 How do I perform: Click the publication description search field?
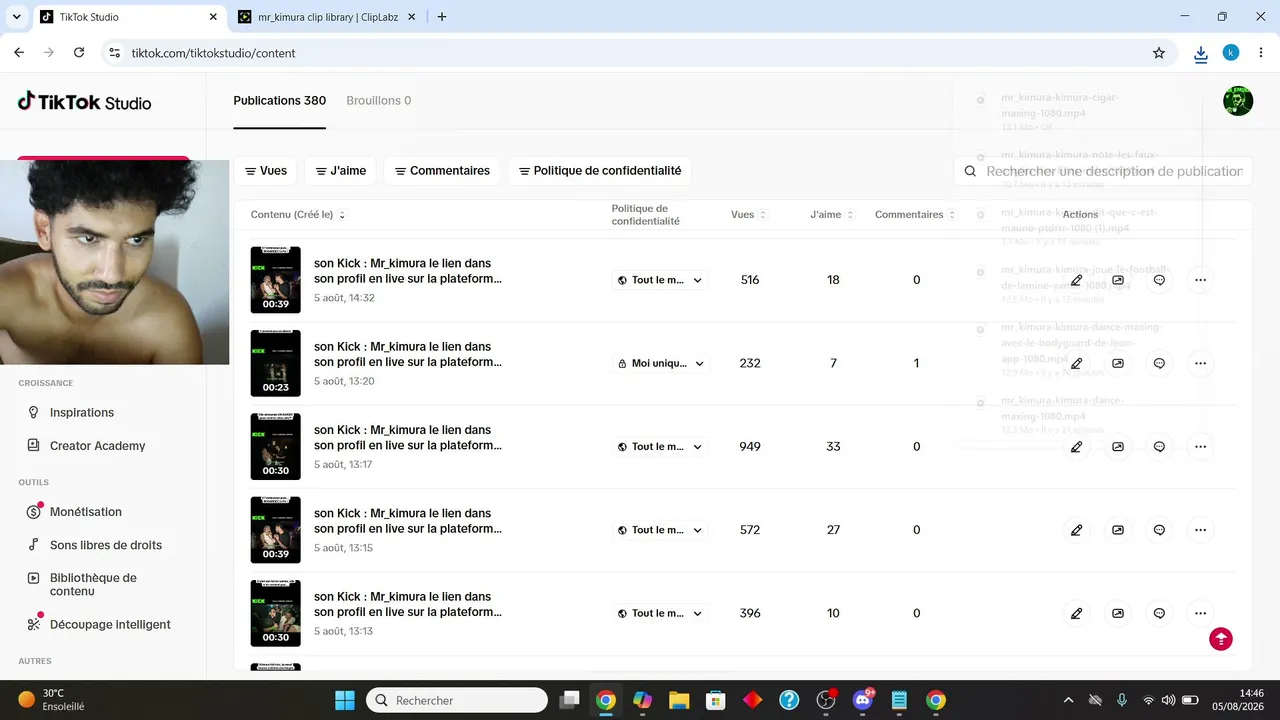point(1102,171)
